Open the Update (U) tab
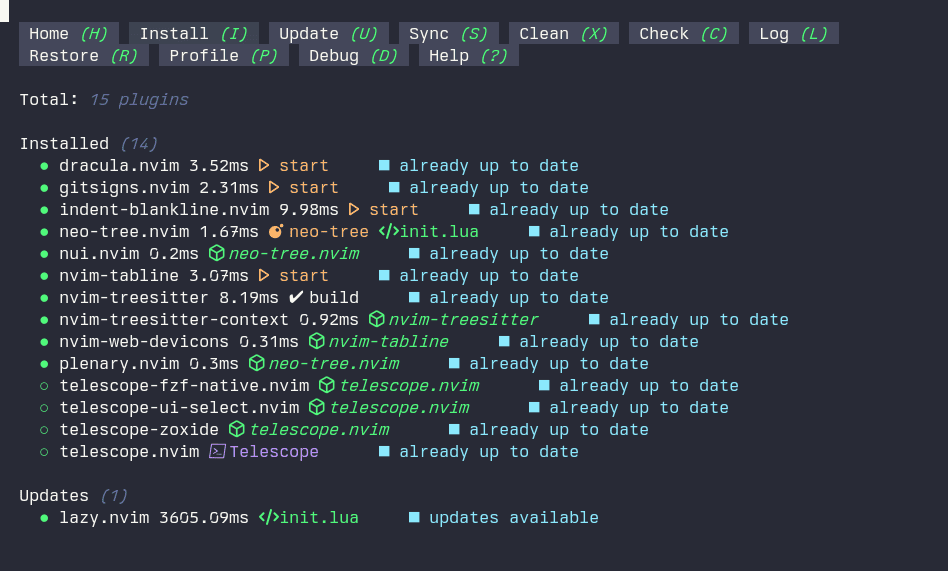The width and height of the screenshot is (948, 571). click(328, 34)
